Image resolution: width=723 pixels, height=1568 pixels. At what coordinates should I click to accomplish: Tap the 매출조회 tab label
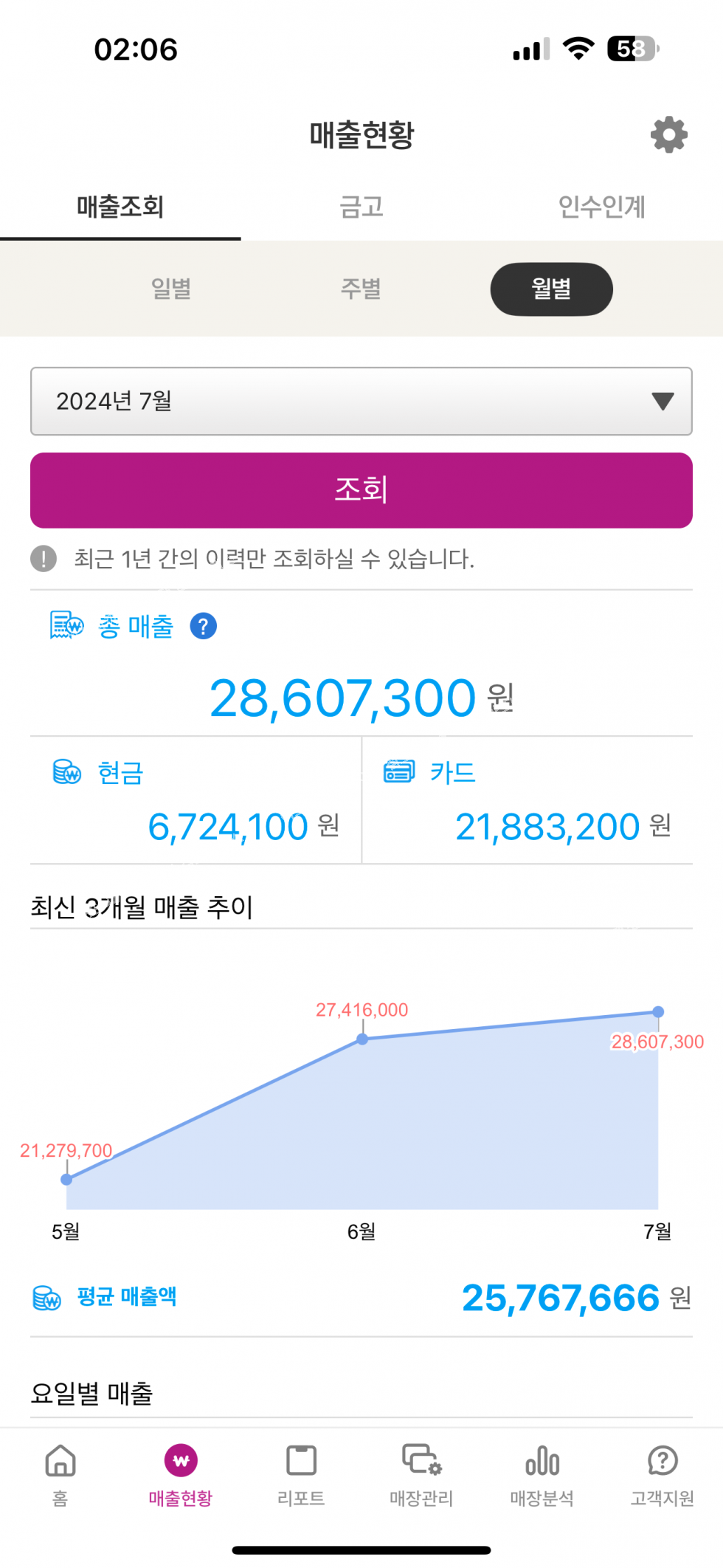[x=120, y=207]
